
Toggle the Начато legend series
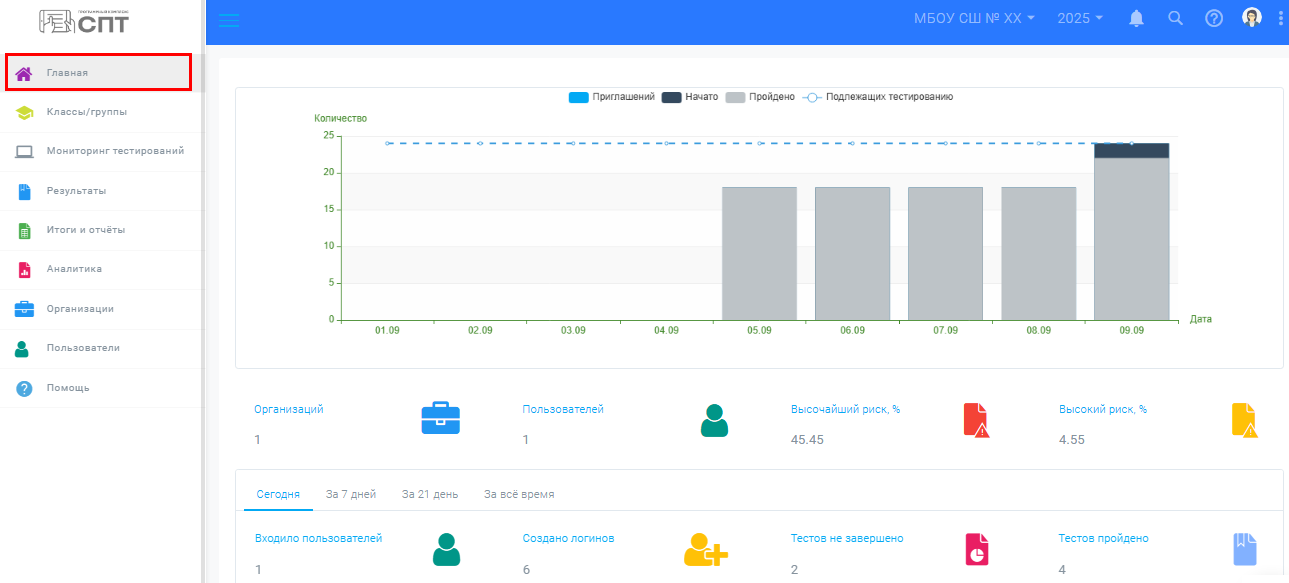click(x=689, y=97)
